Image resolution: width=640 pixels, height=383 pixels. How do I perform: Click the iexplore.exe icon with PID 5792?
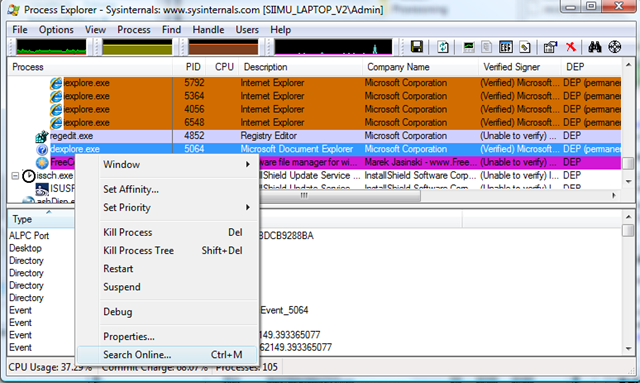[x=56, y=83]
